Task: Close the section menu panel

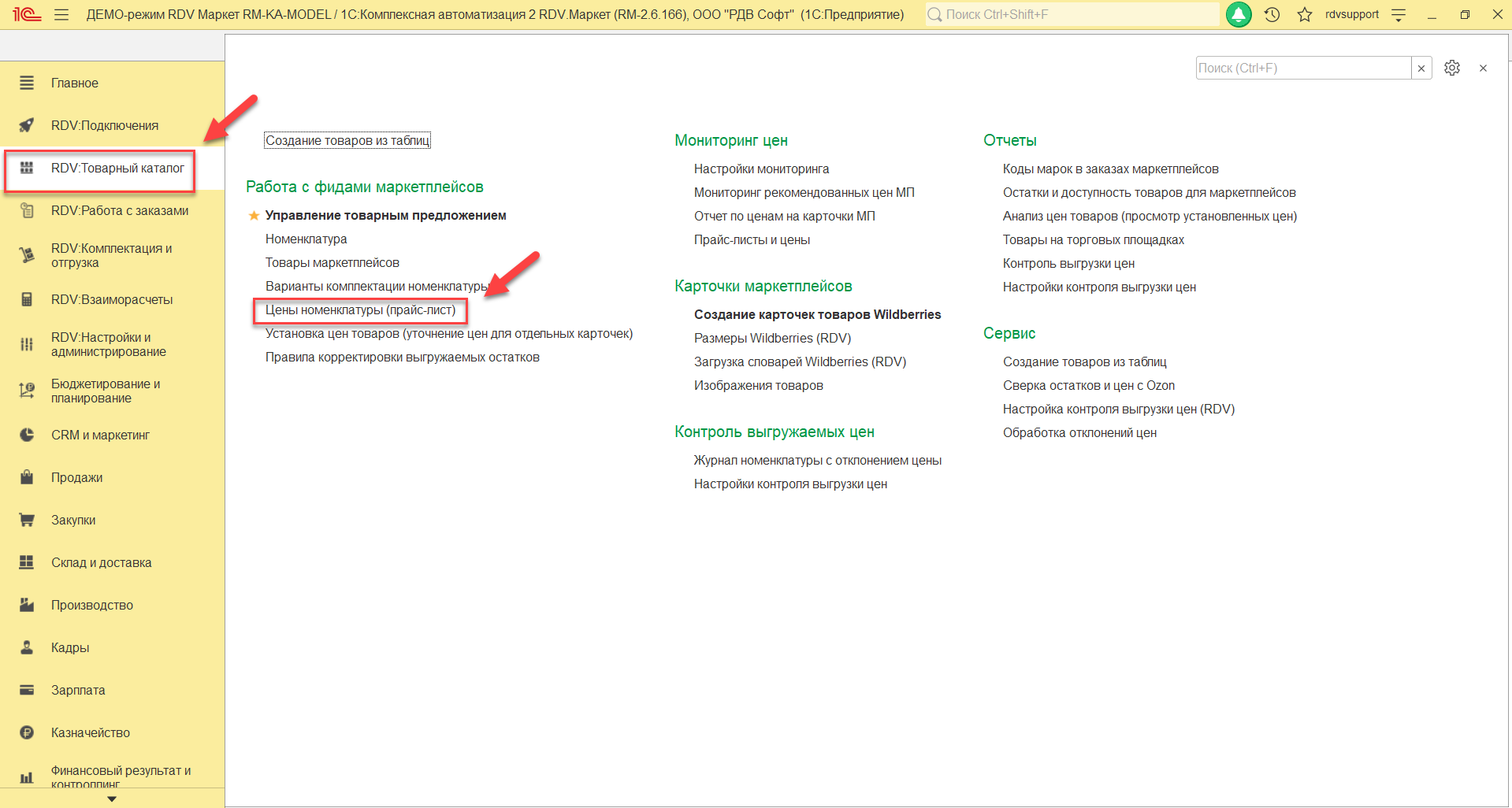Action: [1483, 69]
